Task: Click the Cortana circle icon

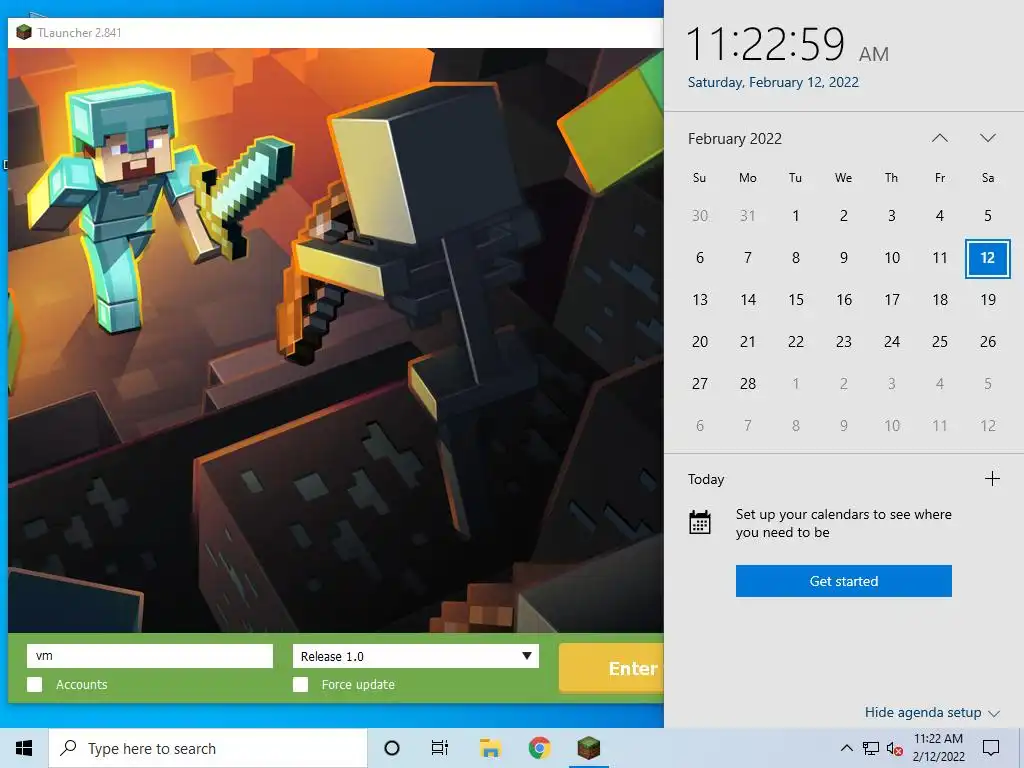Action: pyautogui.click(x=391, y=748)
